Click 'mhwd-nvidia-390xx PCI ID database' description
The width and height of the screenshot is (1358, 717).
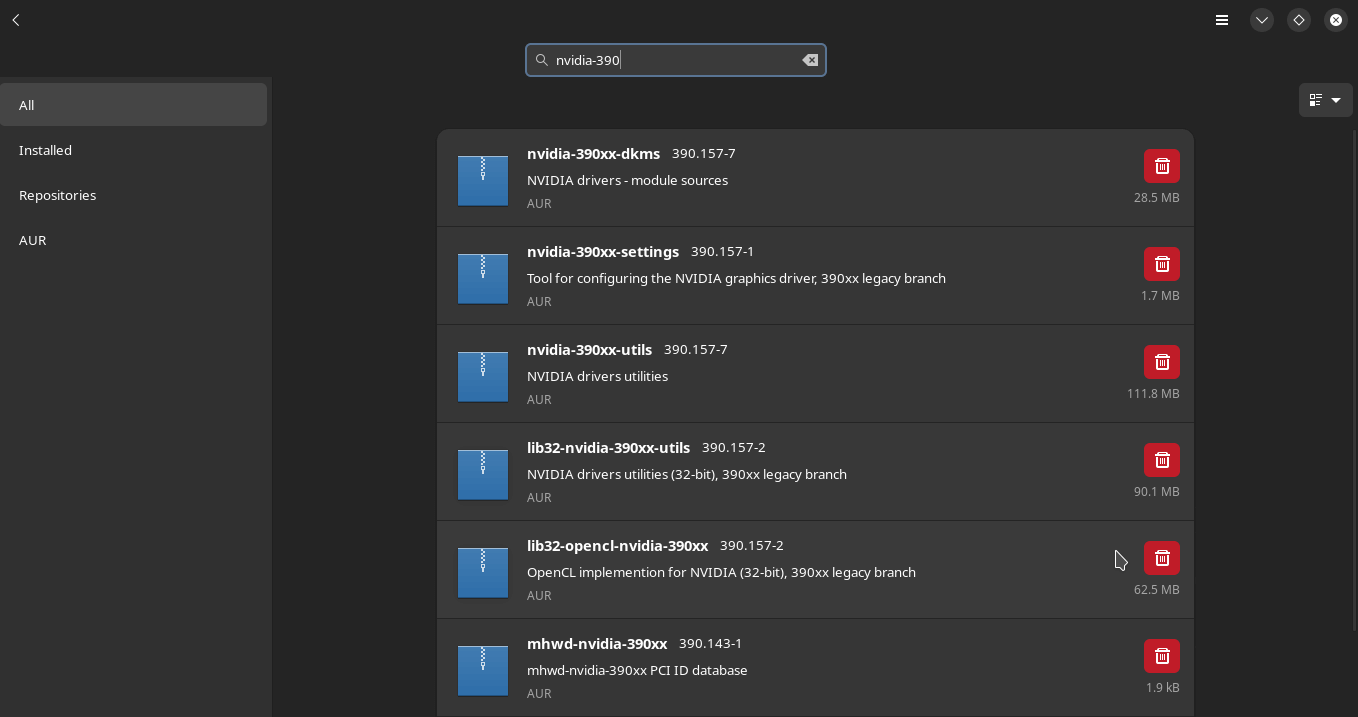click(x=637, y=670)
